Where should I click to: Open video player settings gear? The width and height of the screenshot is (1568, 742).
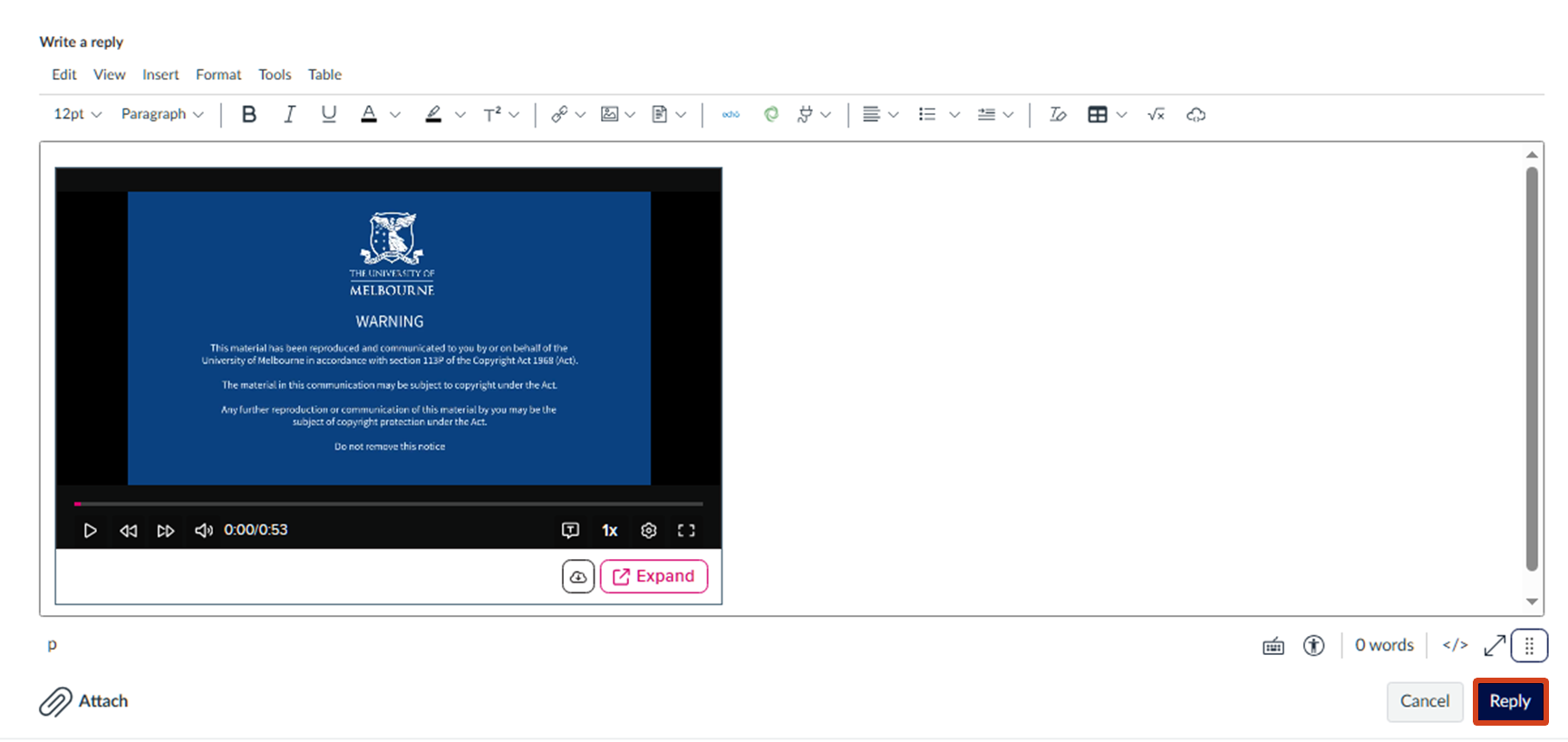tap(649, 531)
